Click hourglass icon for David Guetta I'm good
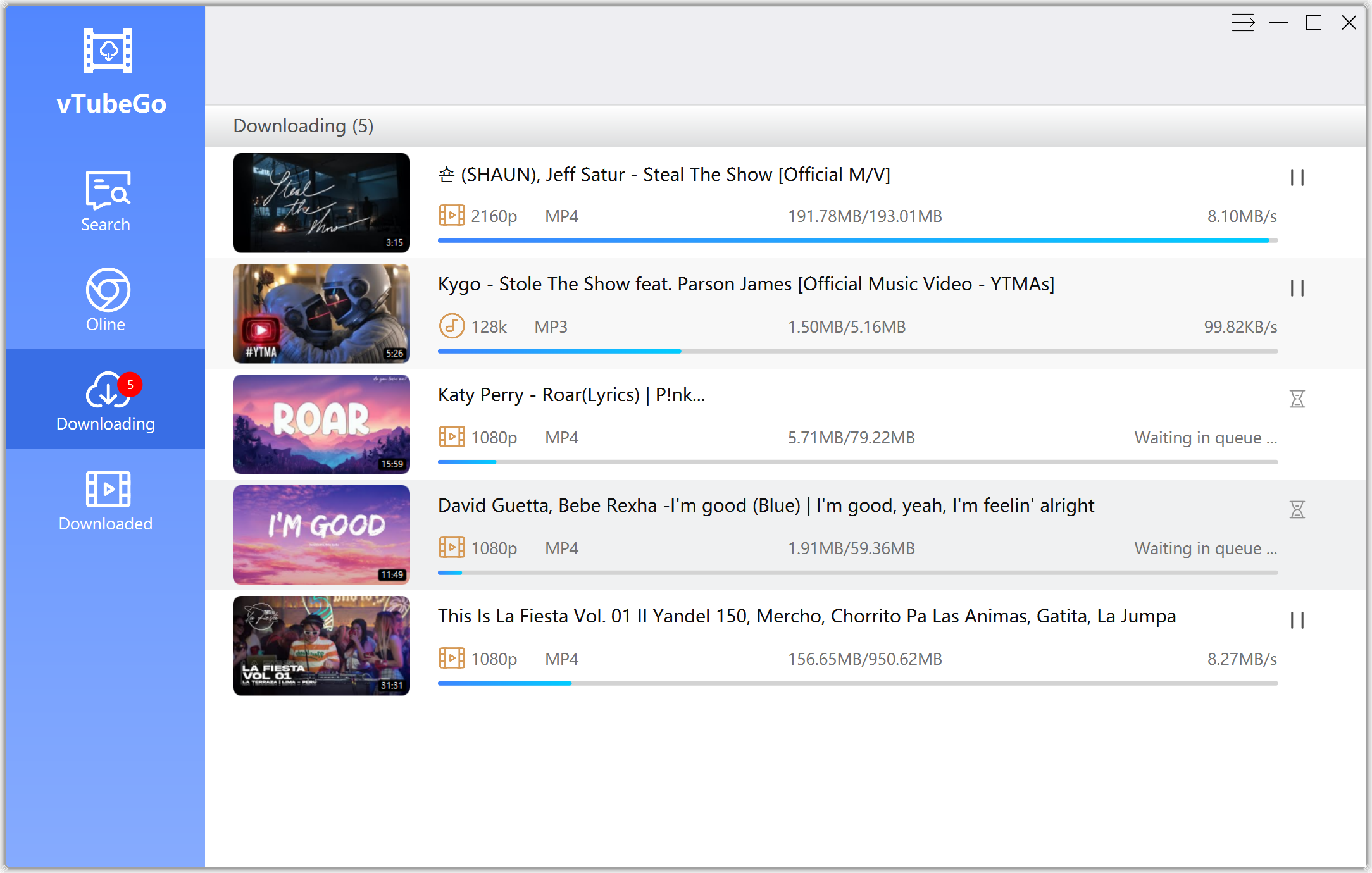This screenshot has width=1372, height=873. pos(1297,509)
